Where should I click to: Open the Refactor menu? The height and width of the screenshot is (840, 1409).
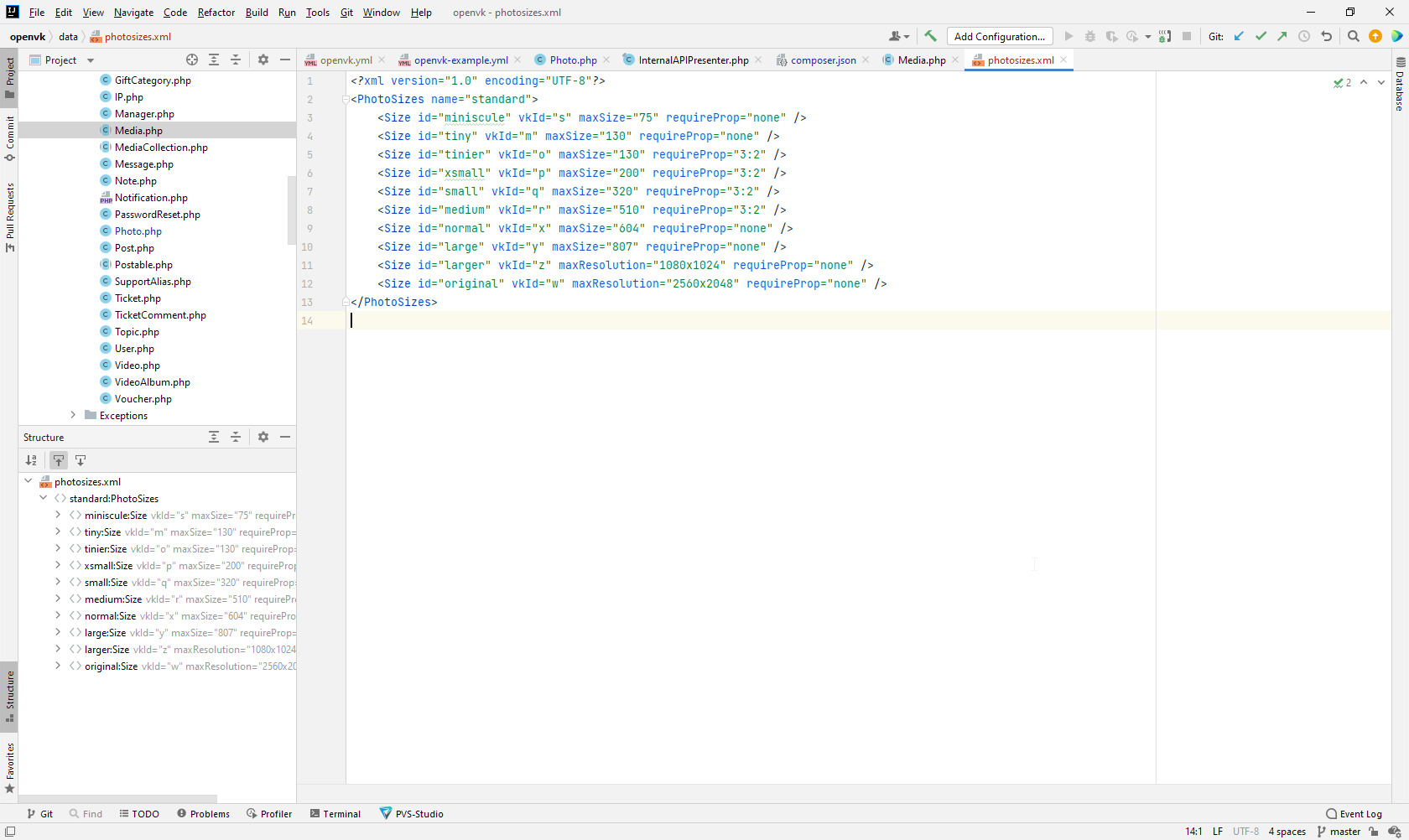click(216, 13)
